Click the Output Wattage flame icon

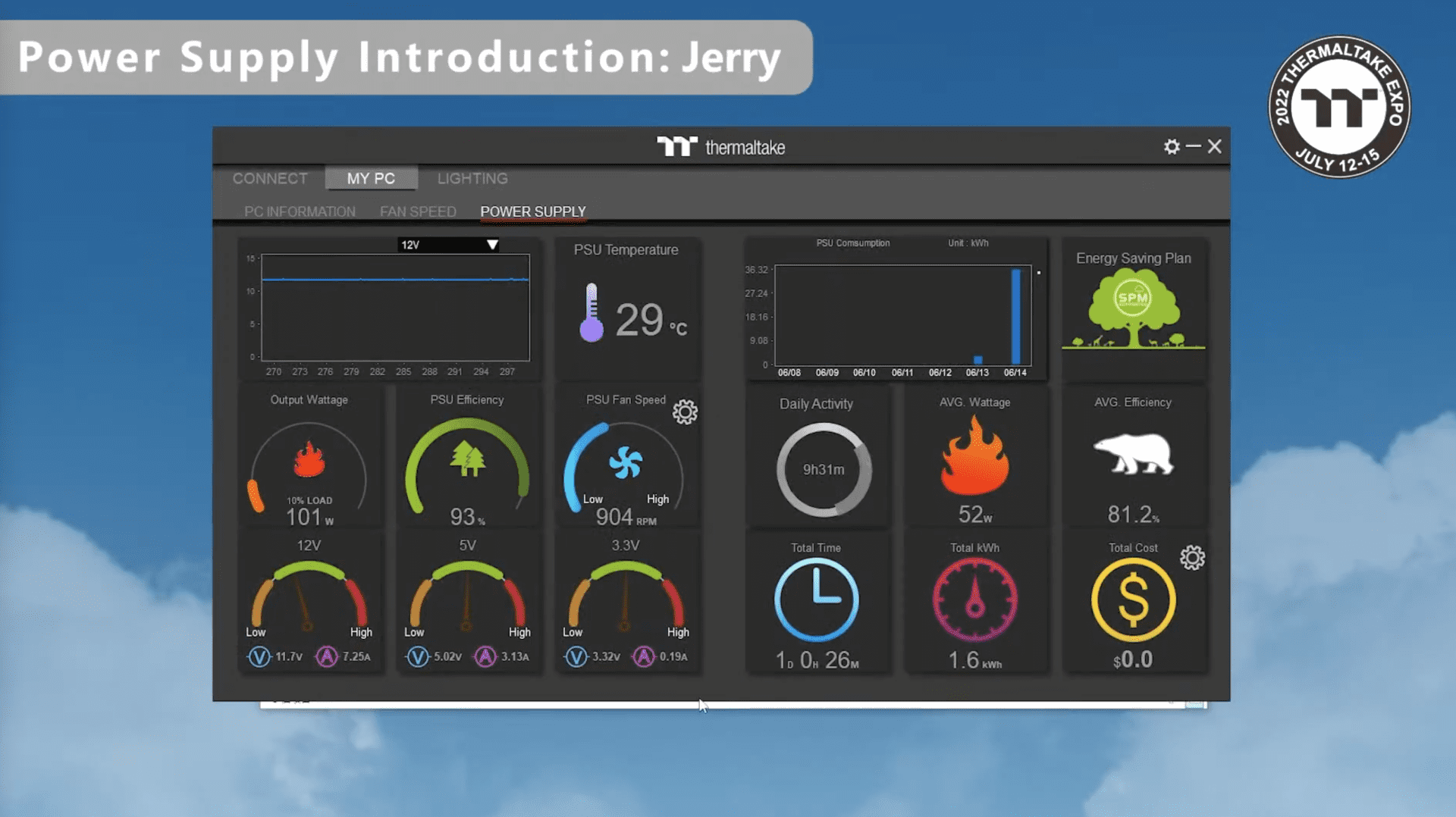tap(309, 459)
